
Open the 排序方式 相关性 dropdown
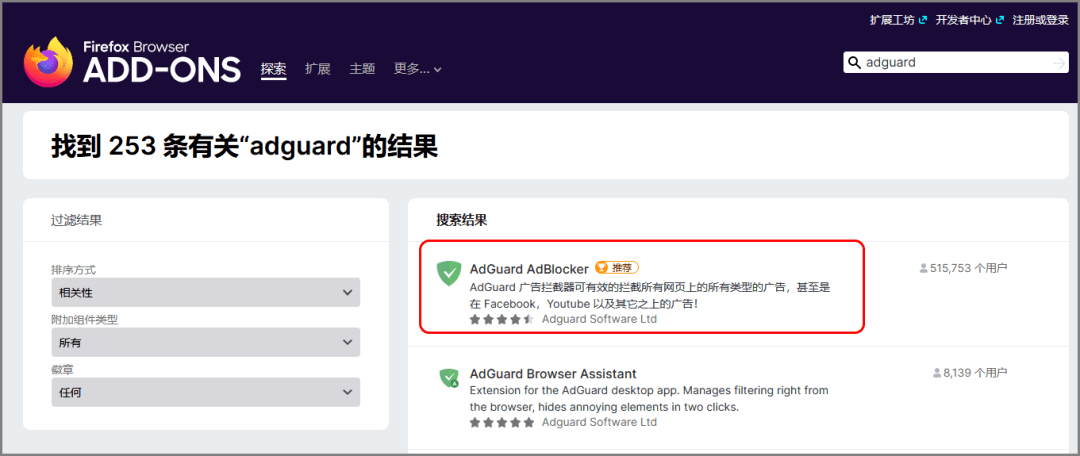coord(206,293)
